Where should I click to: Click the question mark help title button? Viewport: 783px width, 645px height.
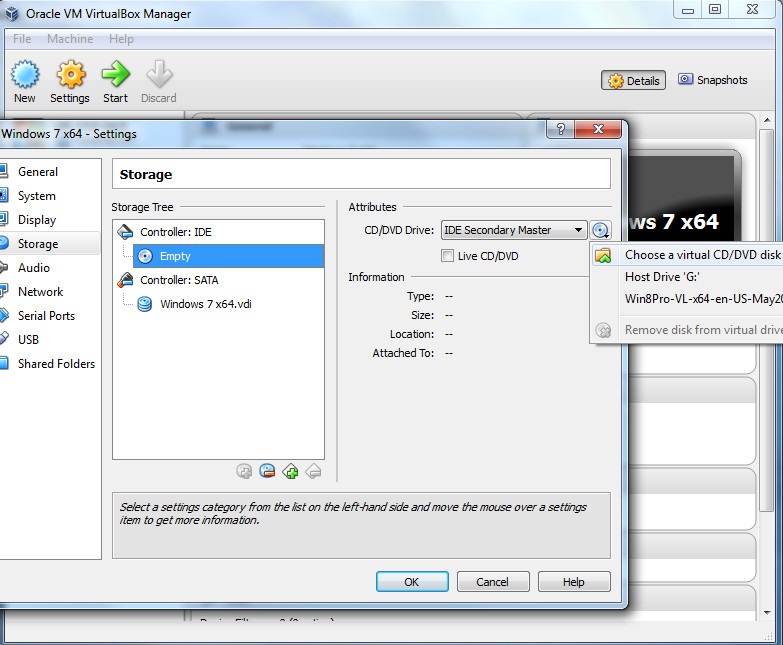point(560,129)
